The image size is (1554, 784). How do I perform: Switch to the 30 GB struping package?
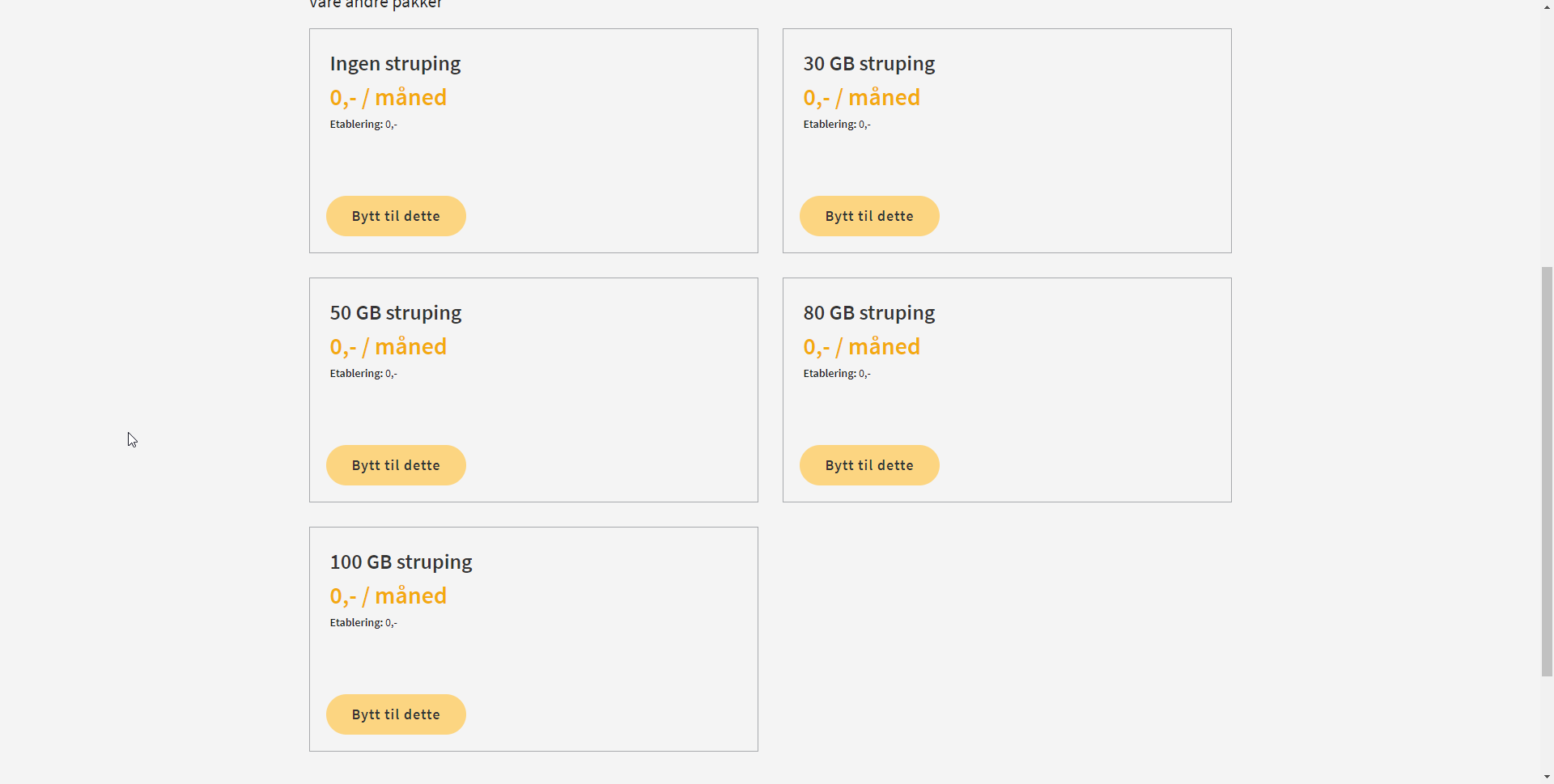[869, 216]
